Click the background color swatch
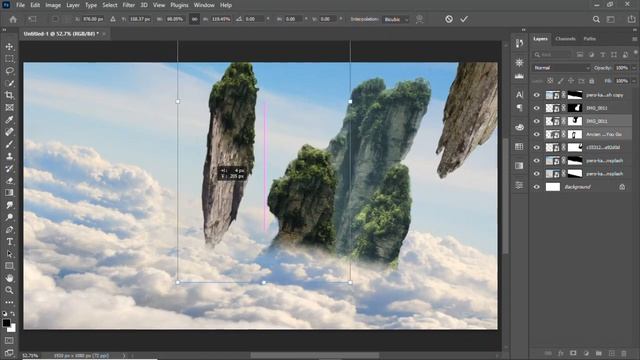 12,328
